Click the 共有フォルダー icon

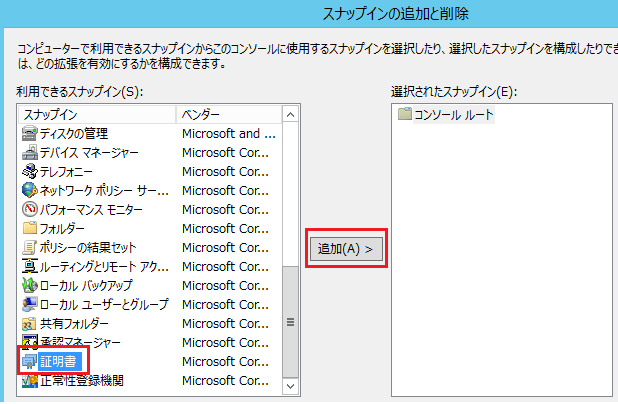coord(30,324)
